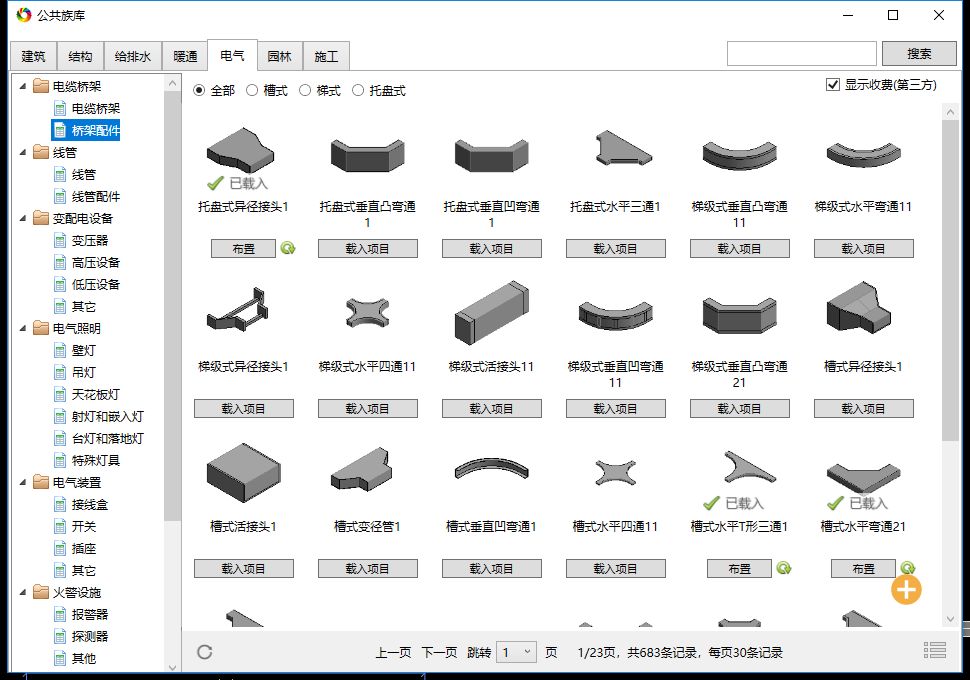This screenshot has height=680, width=970.
Task: Select the 槽式垂直凹弯通1 thumbnail
Action: 492,469
